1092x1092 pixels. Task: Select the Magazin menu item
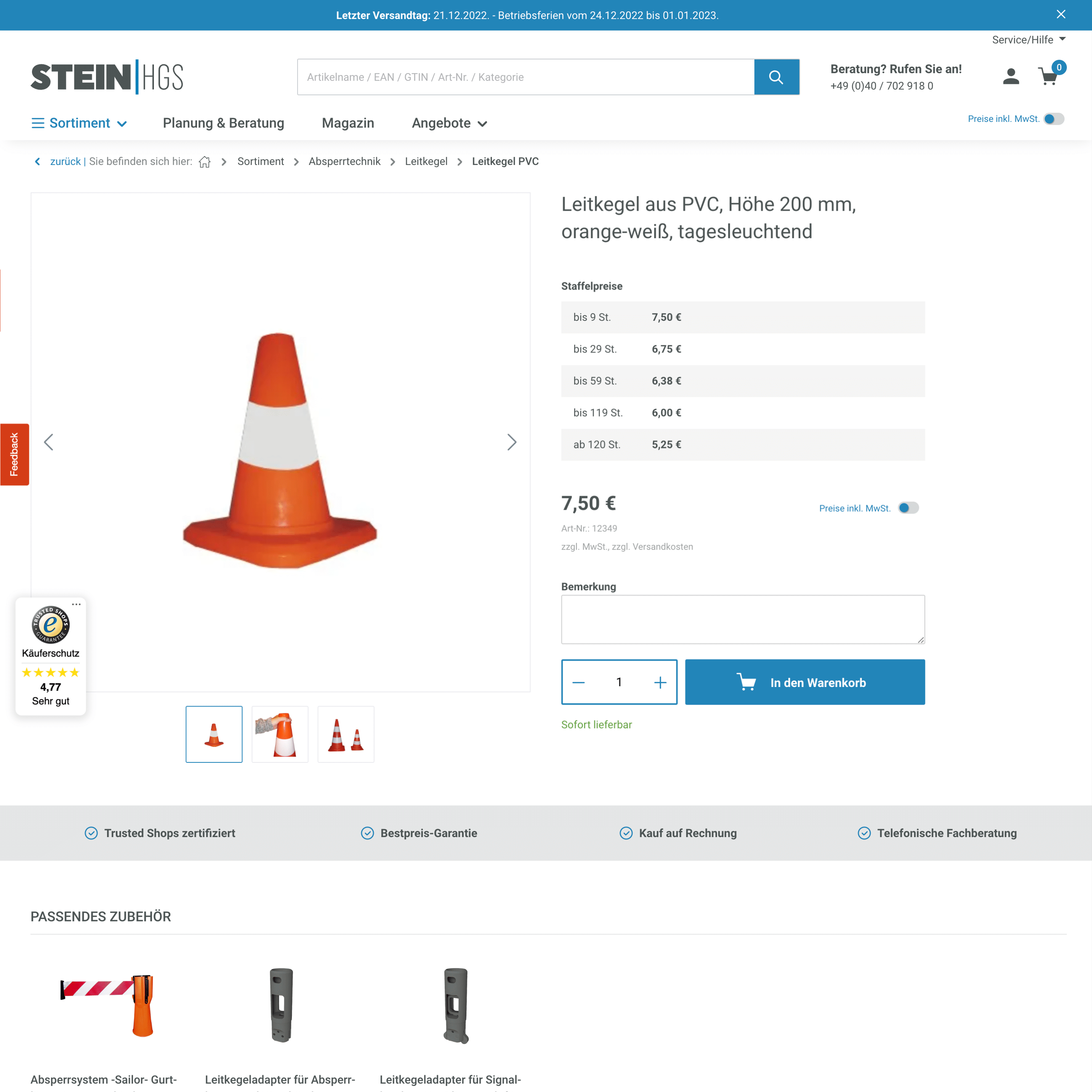[x=348, y=123]
